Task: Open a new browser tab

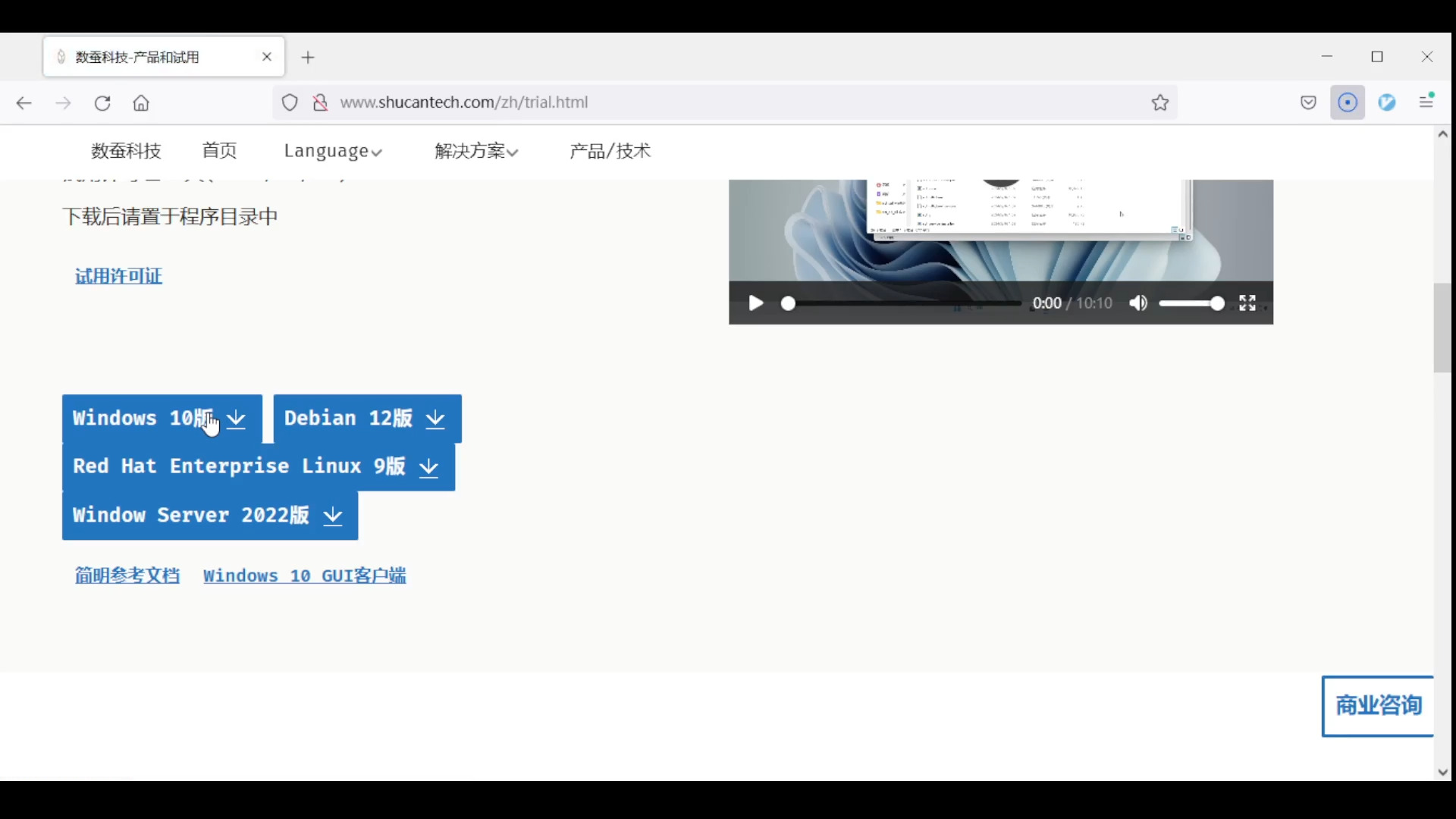Action: pyautogui.click(x=308, y=58)
